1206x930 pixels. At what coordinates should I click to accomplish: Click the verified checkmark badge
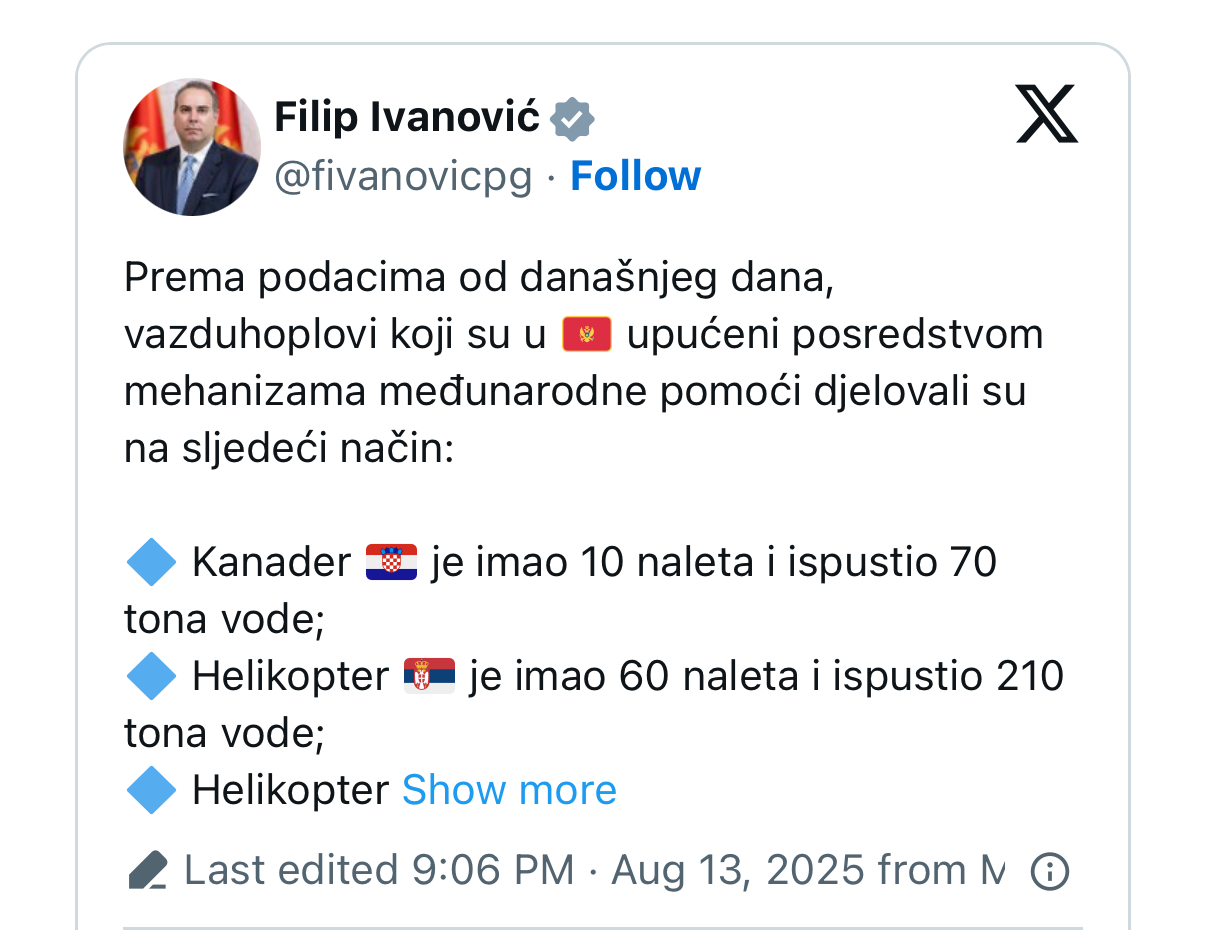[x=574, y=119]
